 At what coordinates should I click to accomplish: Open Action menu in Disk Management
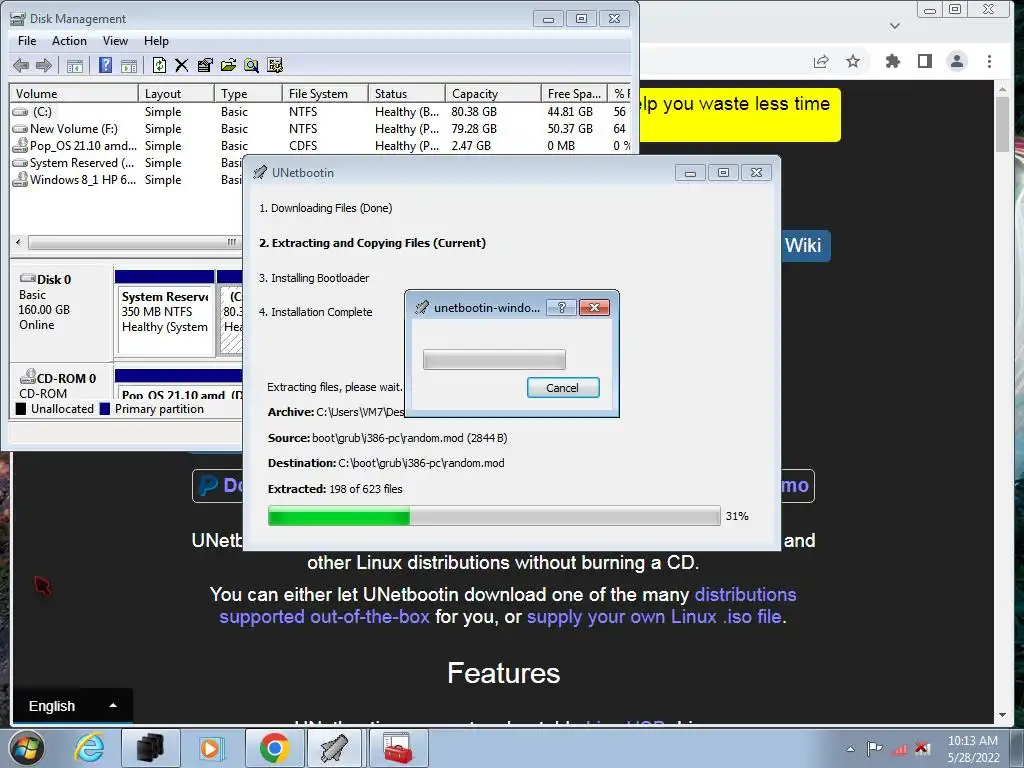click(69, 40)
